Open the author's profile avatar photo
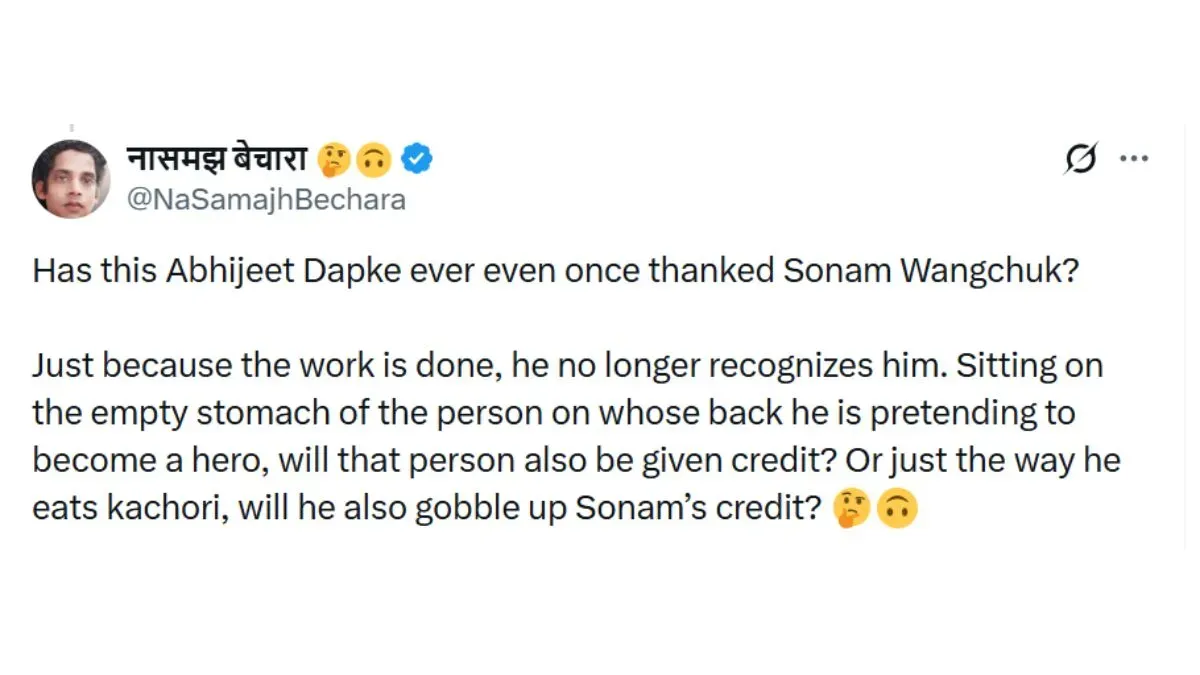The height and width of the screenshot is (675, 1200). [71, 178]
